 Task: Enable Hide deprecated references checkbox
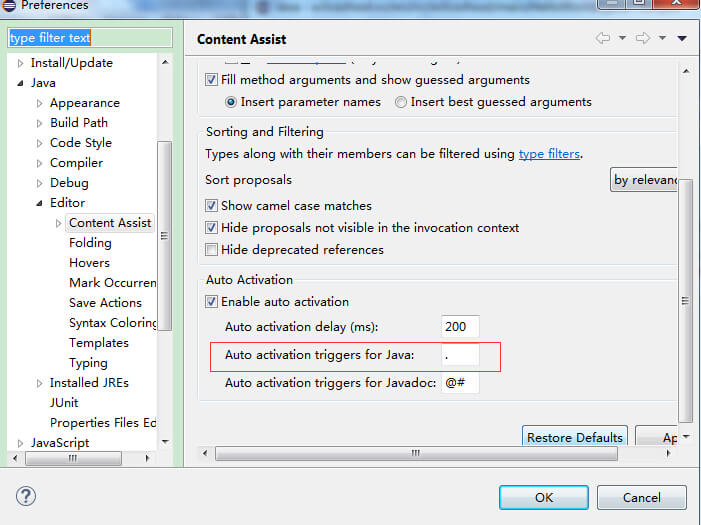point(211,249)
